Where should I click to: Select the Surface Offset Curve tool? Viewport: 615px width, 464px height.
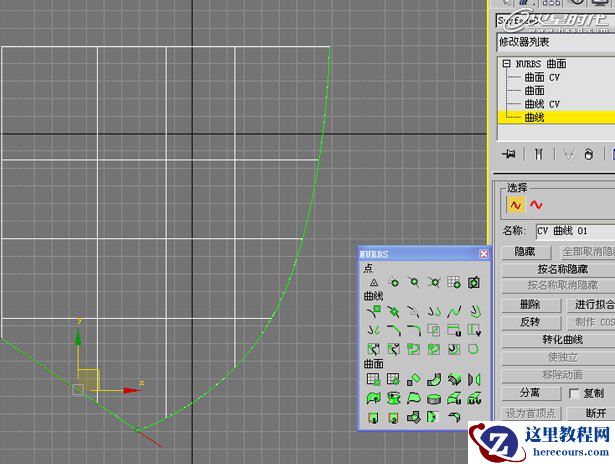pyautogui.click(x=453, y=349)
